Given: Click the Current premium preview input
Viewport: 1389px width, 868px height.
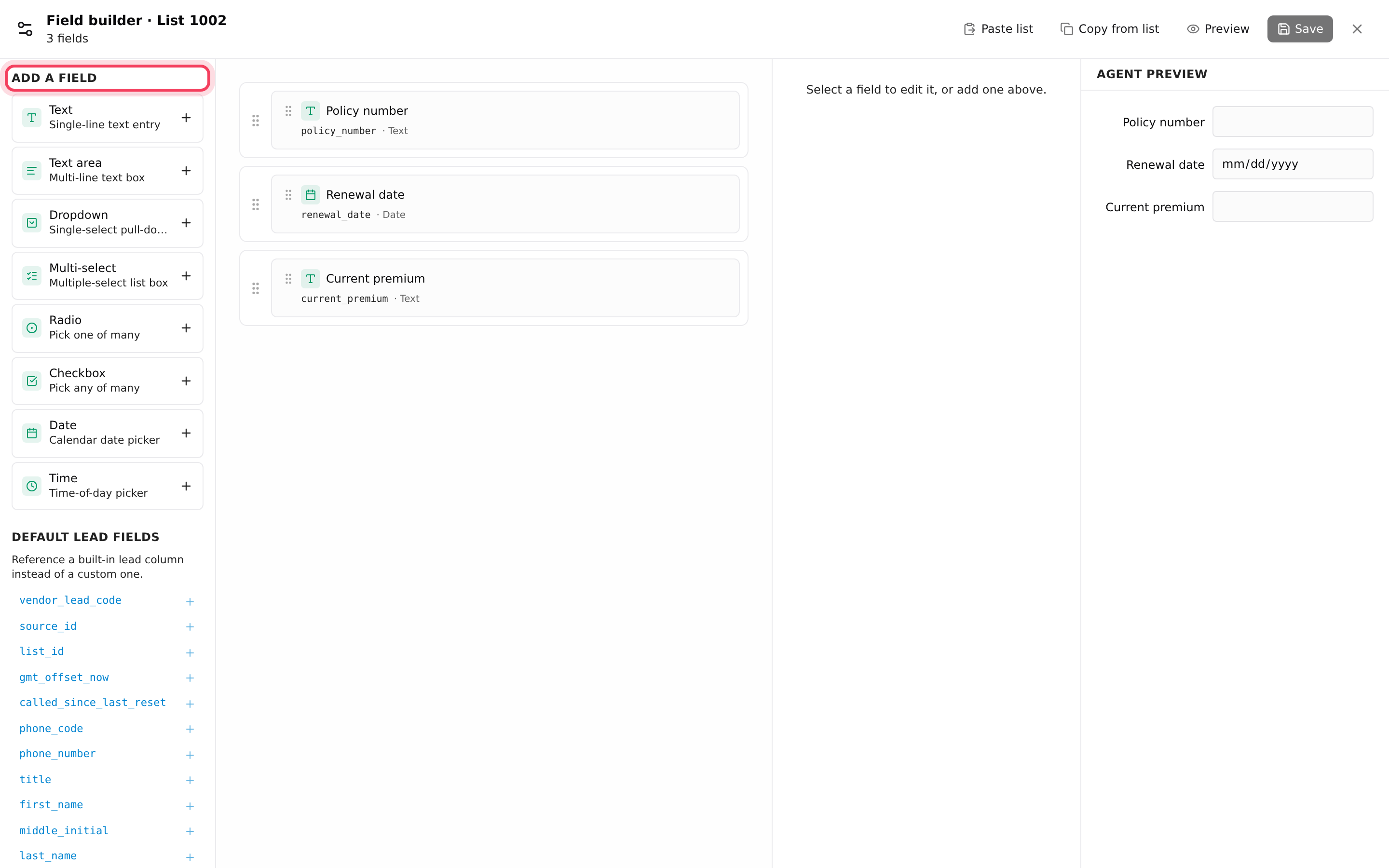Looking at the screenshot, I should [x=1293, y=207].
